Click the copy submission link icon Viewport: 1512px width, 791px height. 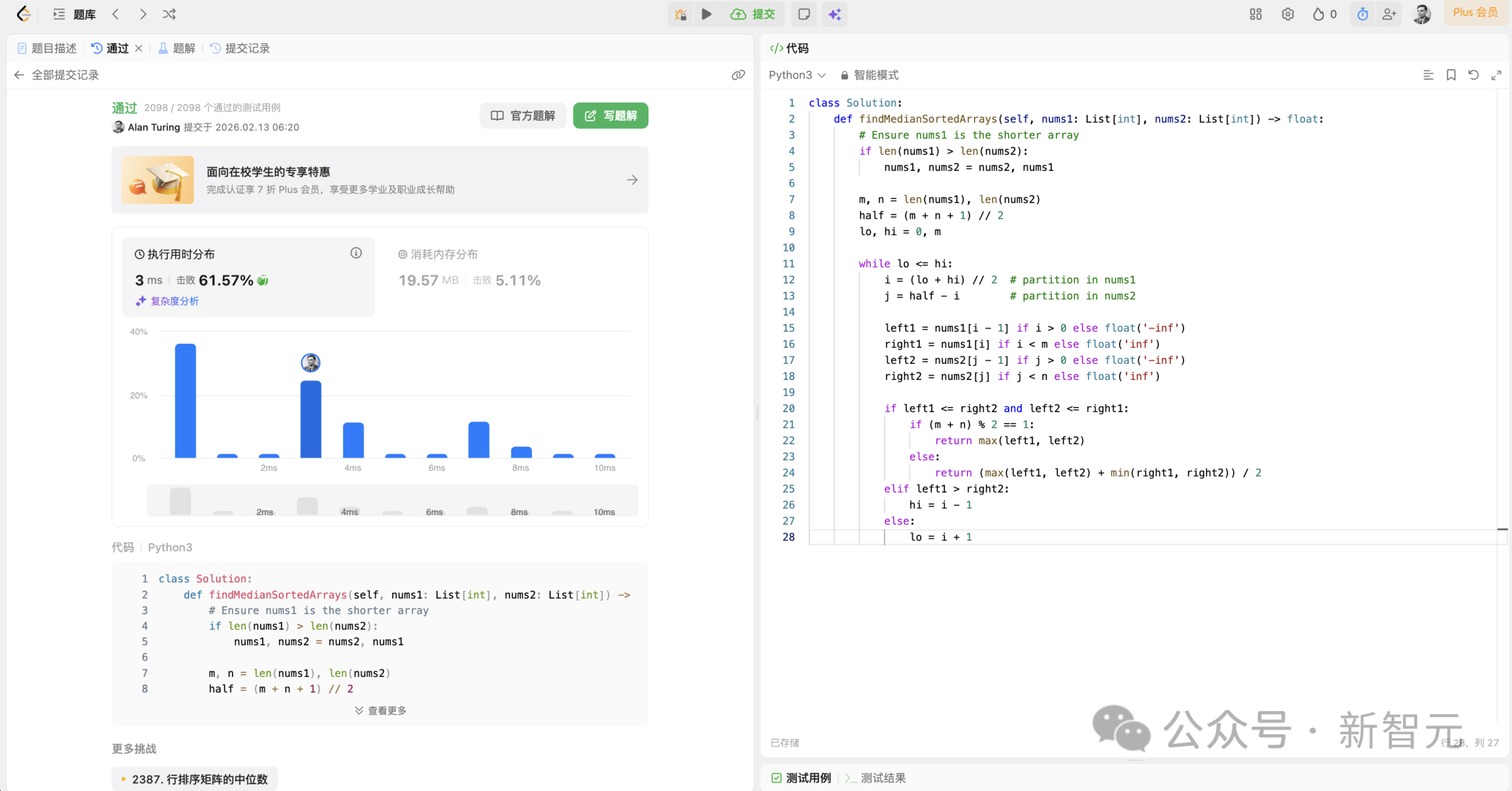738,75
